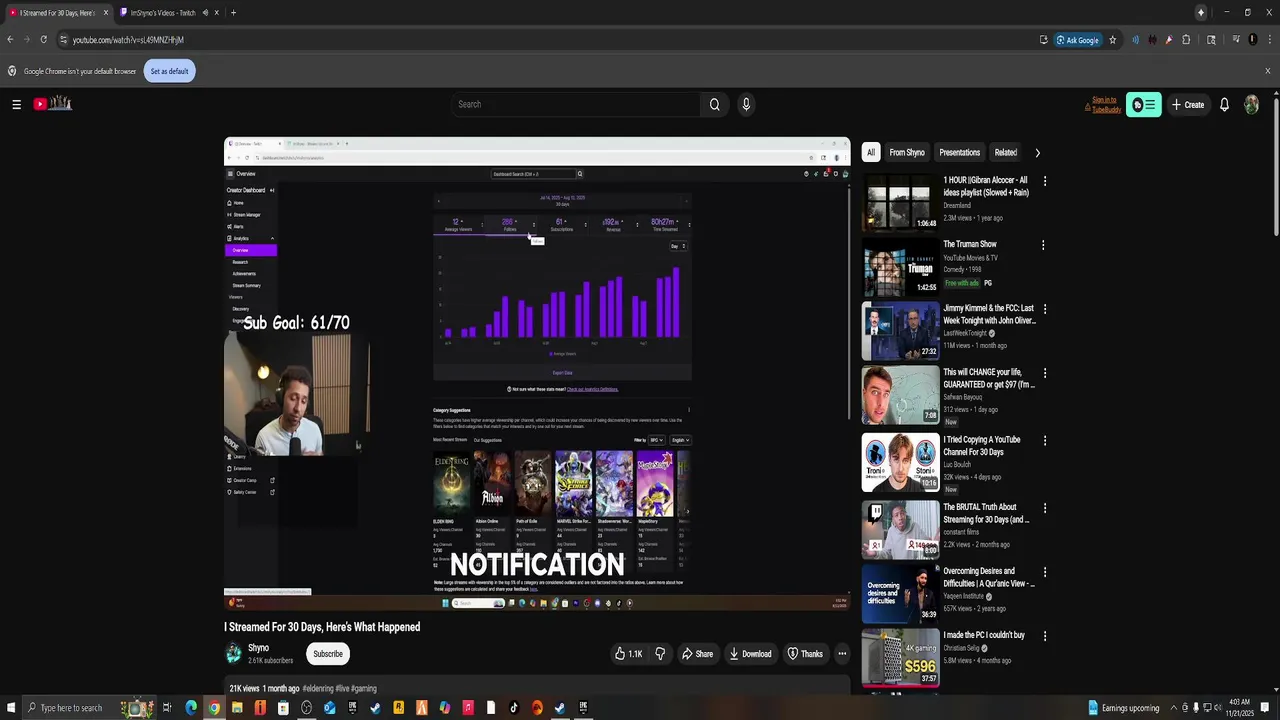Subscribe to Shyno channel
The image size is (1280, 720).
[x=327, y=654]
